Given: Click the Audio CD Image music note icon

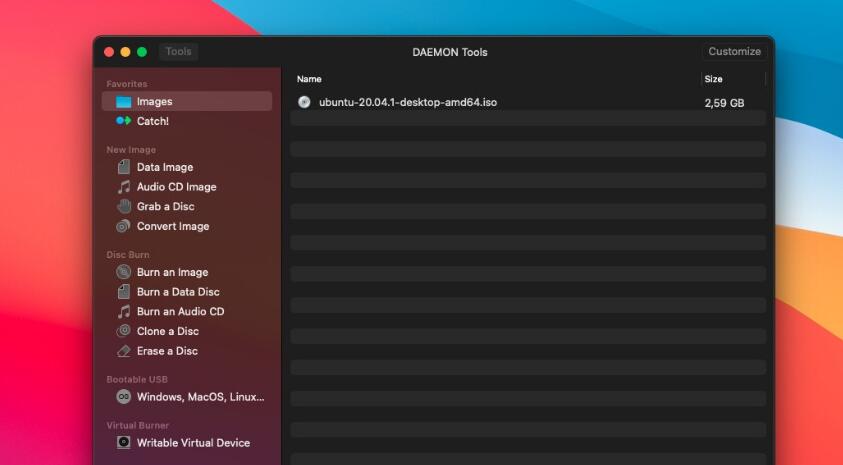Looking at the screenshot, I should coord(124,187).
